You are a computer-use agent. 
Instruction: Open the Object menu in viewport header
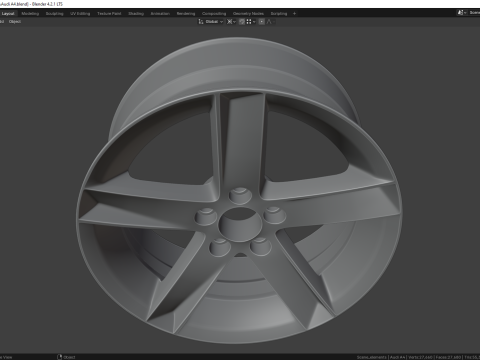(x=15, y=22)
